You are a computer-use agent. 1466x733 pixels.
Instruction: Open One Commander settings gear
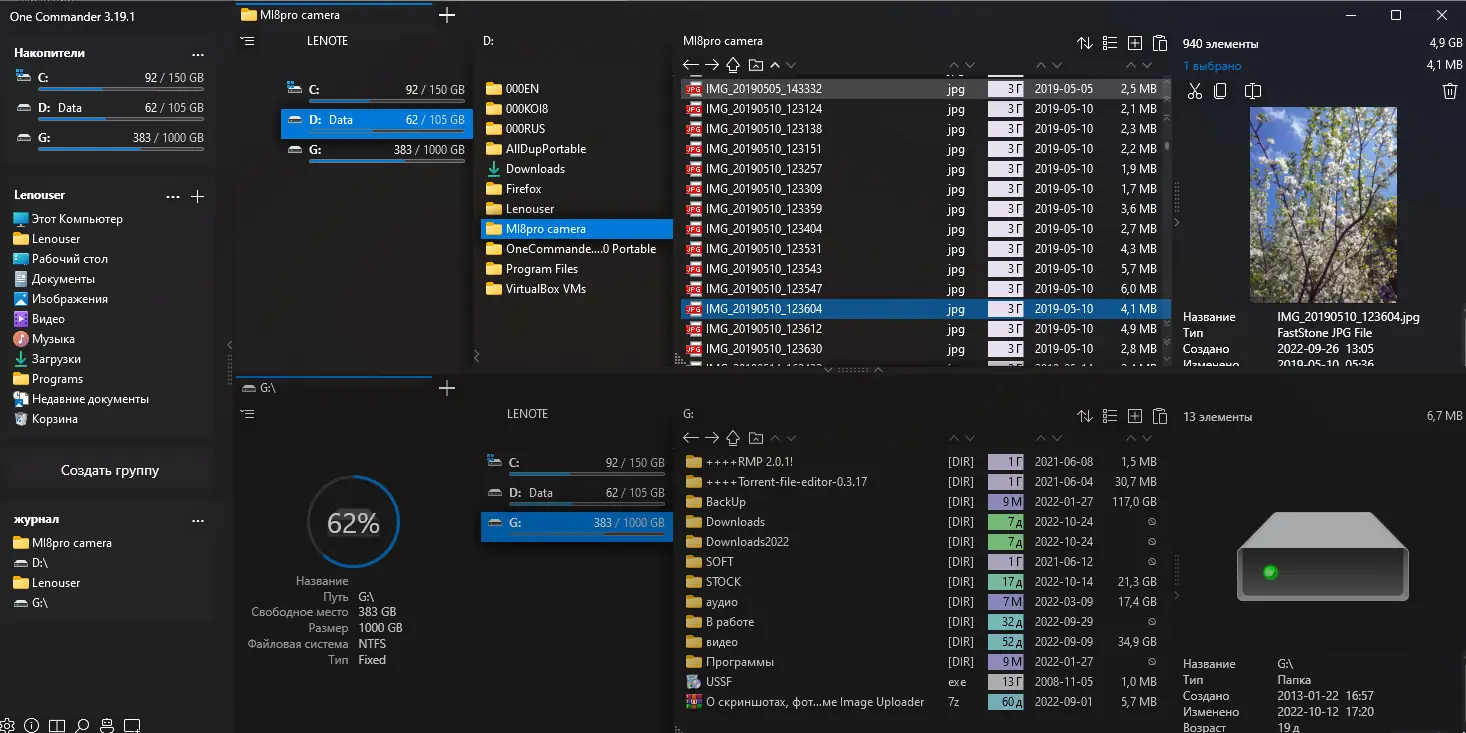(x=8, y=725)
